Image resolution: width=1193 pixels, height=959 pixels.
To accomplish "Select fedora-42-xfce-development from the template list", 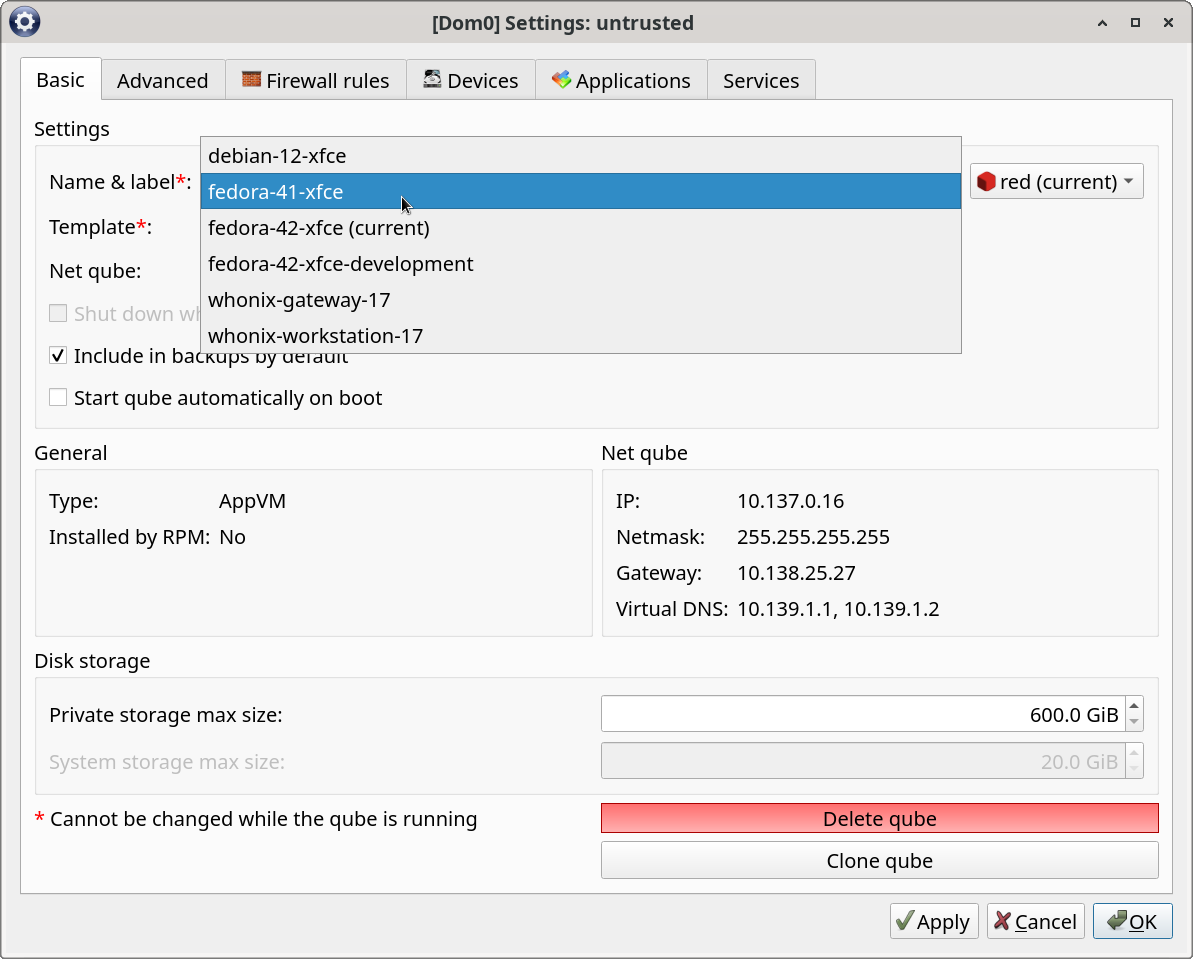I will pyautogui.click(x=340, y=264).
